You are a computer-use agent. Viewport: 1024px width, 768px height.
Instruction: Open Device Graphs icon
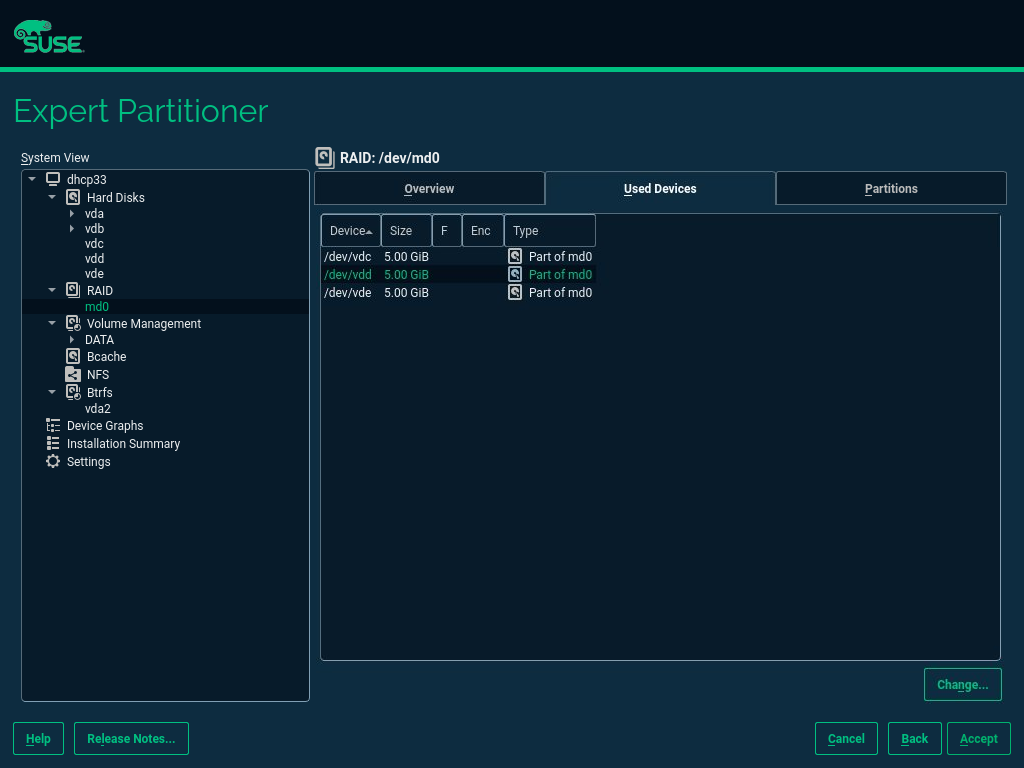click(54, 426)
